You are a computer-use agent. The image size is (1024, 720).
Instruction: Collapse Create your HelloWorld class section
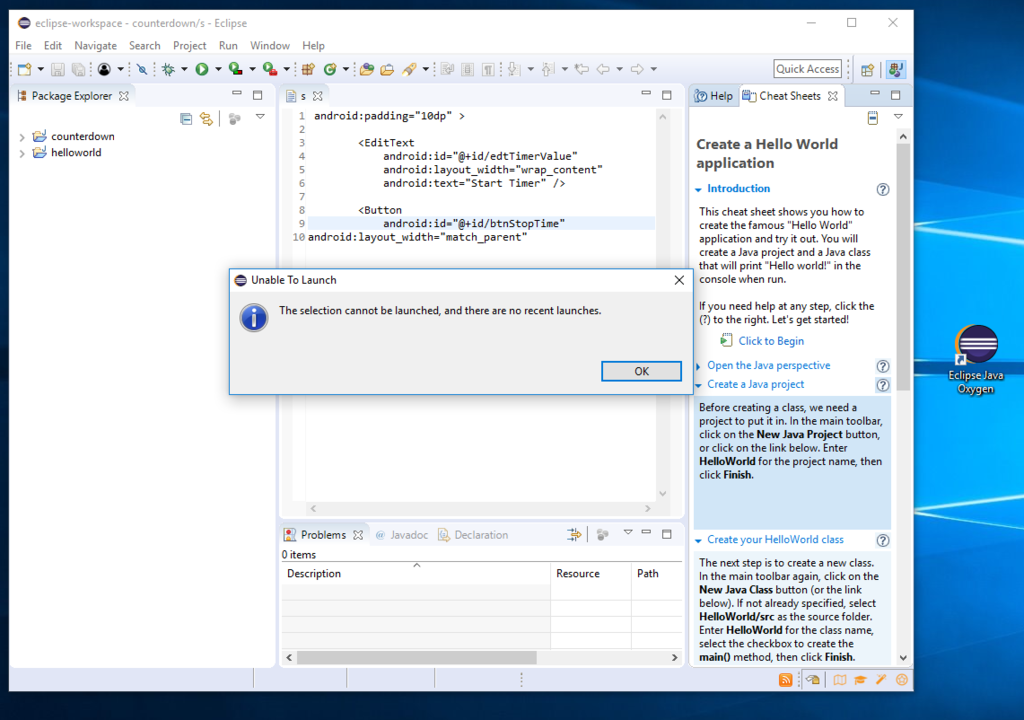[x=698, y=540]
